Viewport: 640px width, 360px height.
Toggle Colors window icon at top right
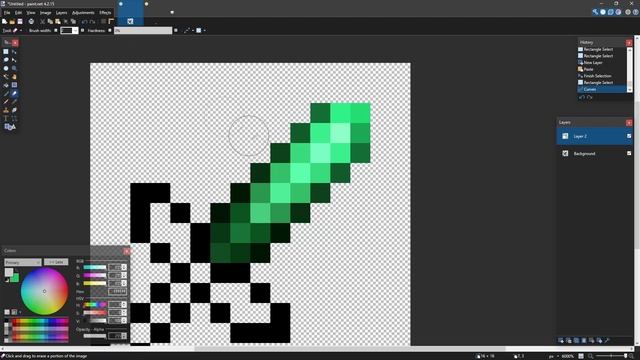point(618,12)
